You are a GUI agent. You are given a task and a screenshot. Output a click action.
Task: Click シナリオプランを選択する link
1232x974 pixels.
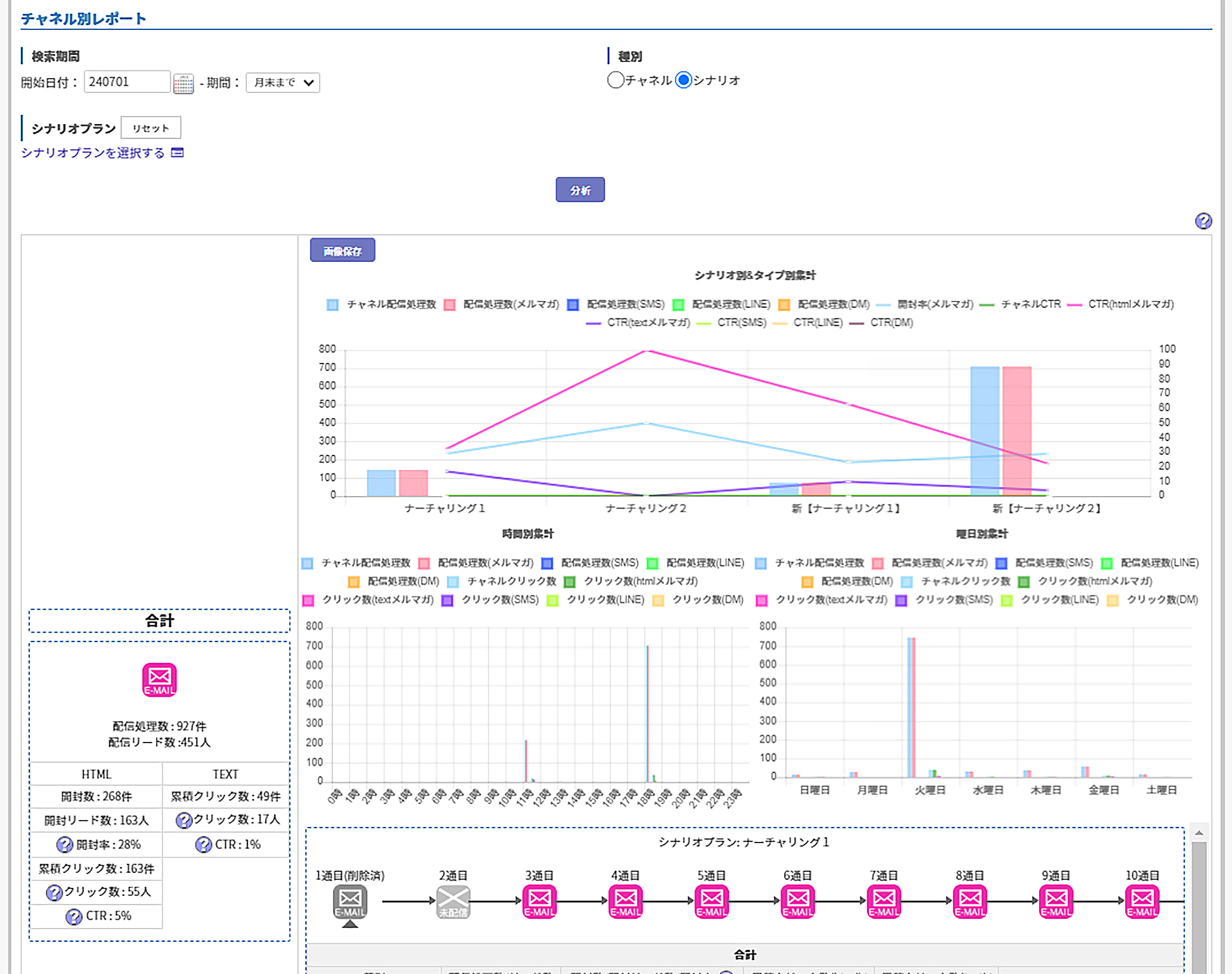tap(93, 153)
